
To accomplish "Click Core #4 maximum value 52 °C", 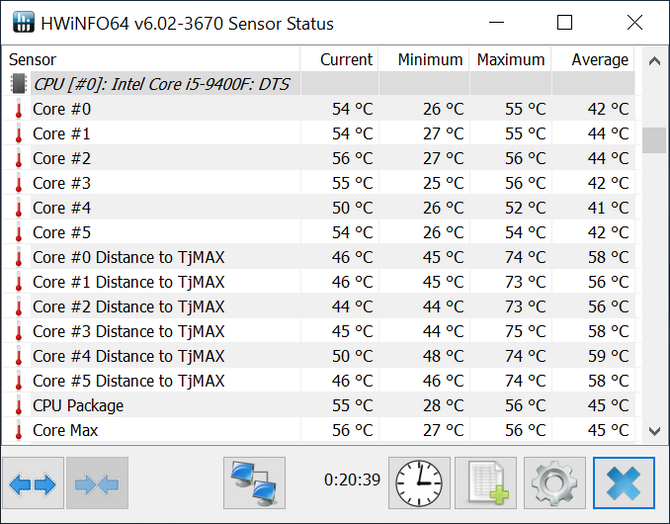I will (525, 208).
